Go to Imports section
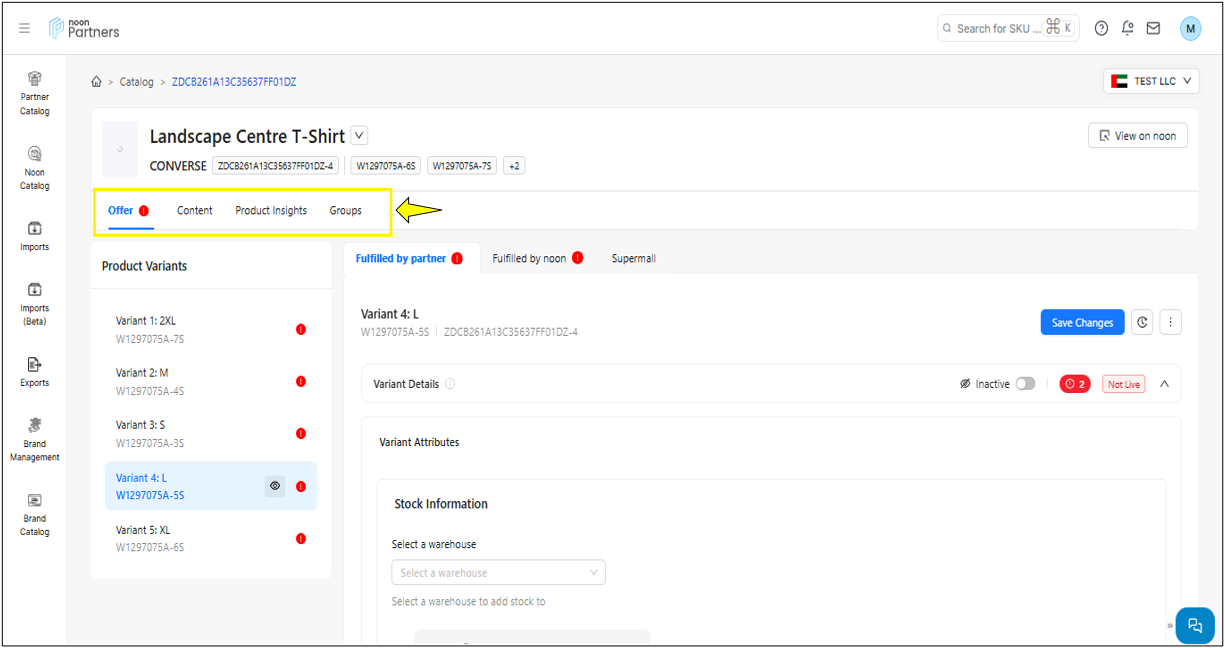 34,236
